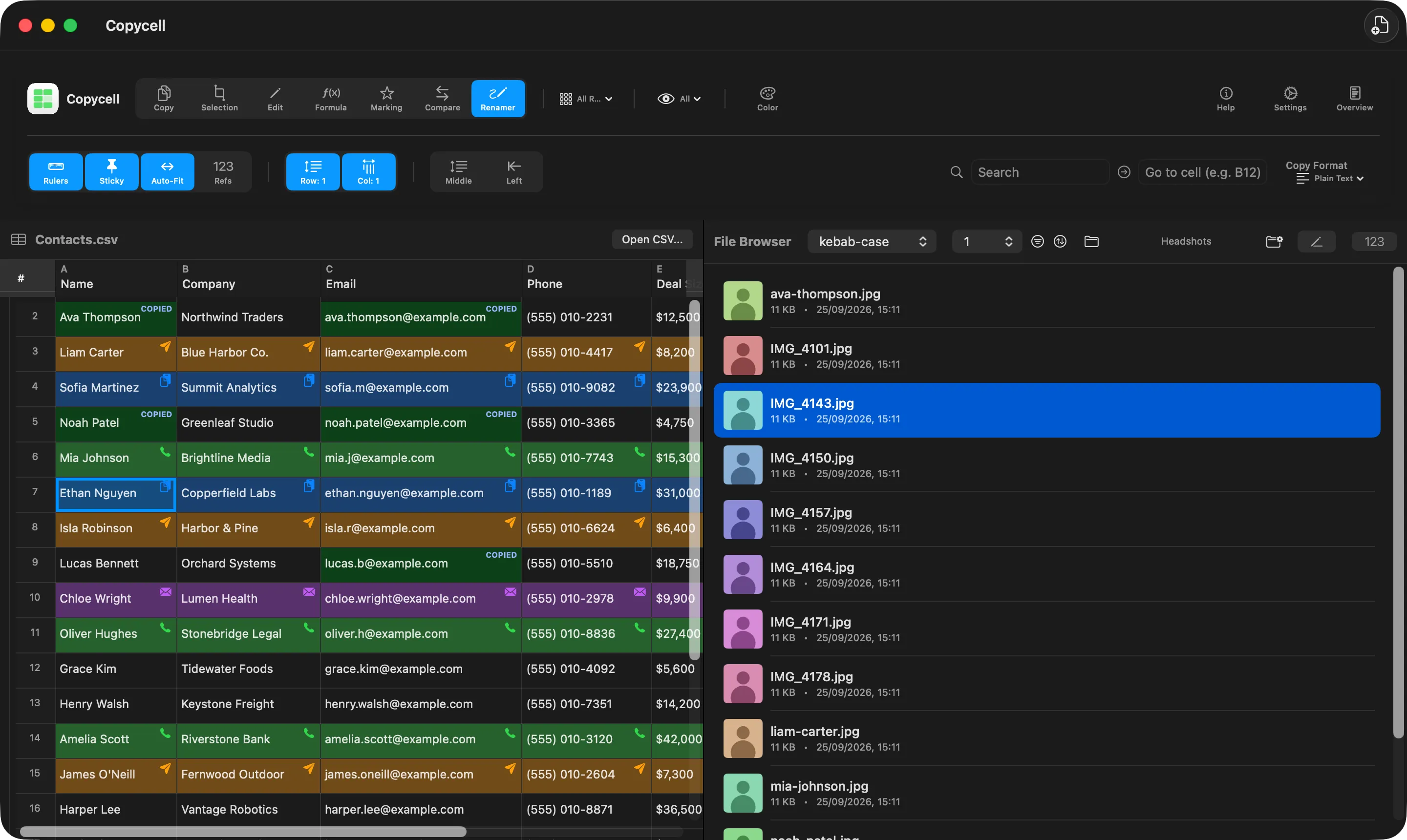Select file IMG_4101.jpg
Viewport: 1407px width, 840px height.
(x=1047, y=356)
